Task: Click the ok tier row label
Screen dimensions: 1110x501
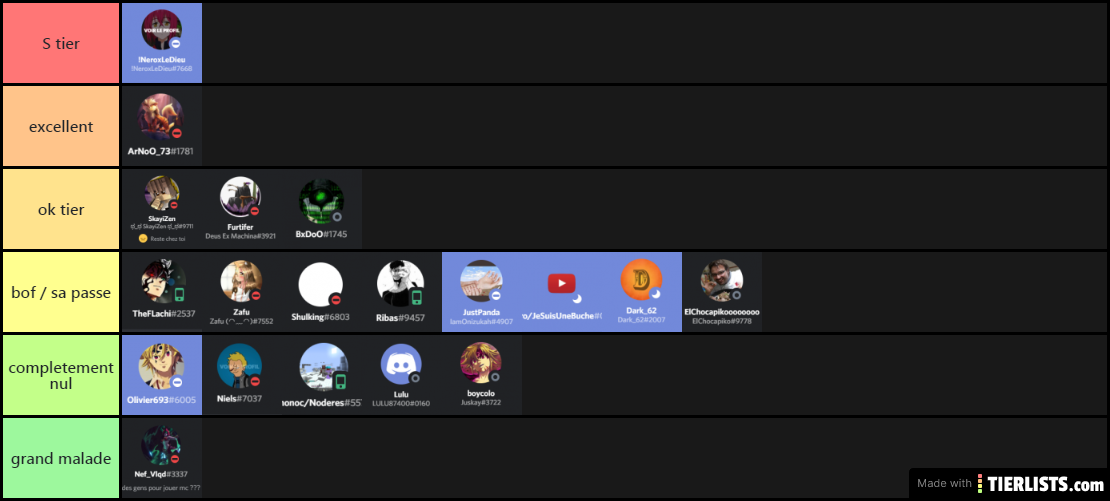Action: 61,209
